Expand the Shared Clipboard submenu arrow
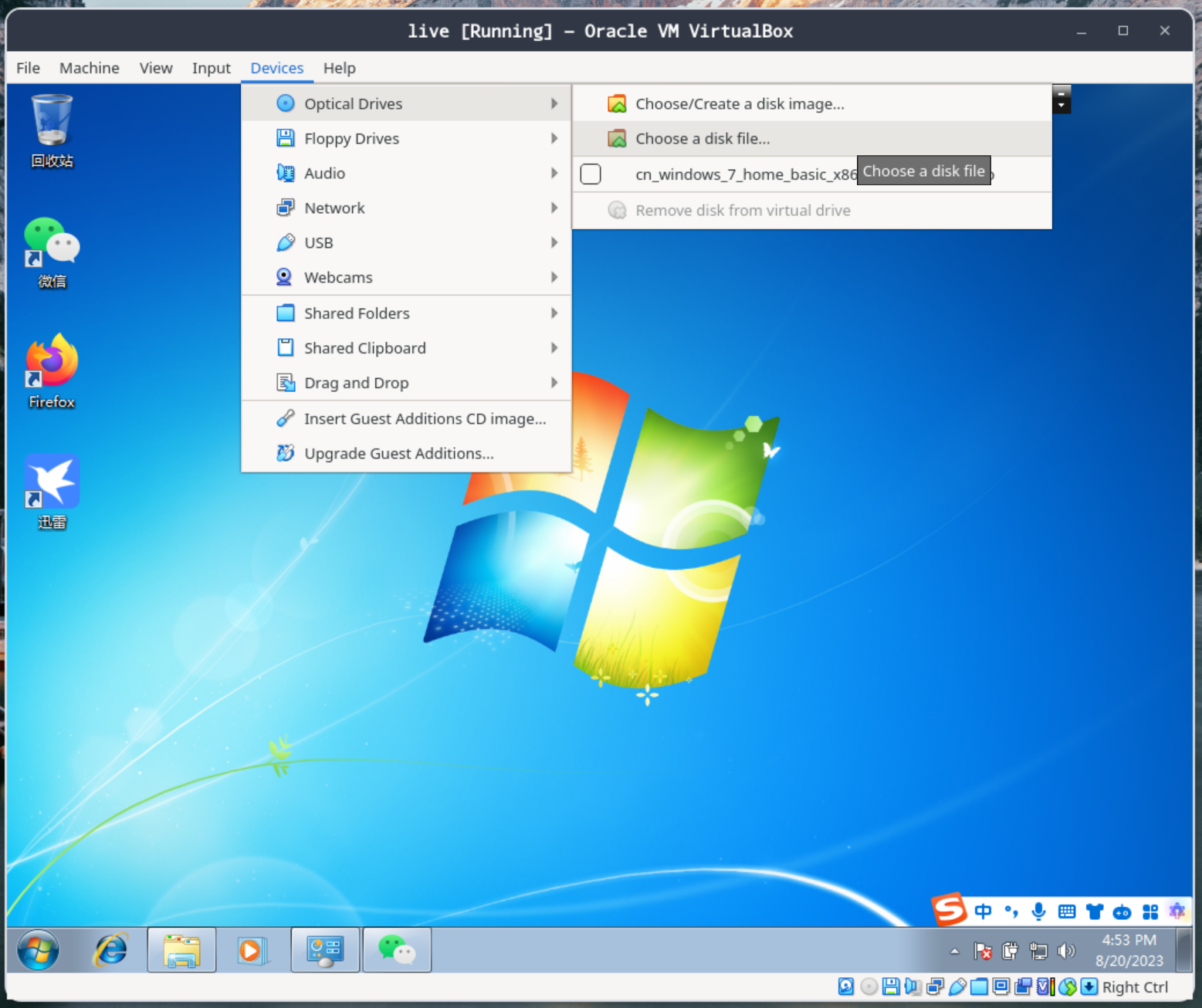The width and height of the screenshot is (1202, 1008). tap(554, 348)
